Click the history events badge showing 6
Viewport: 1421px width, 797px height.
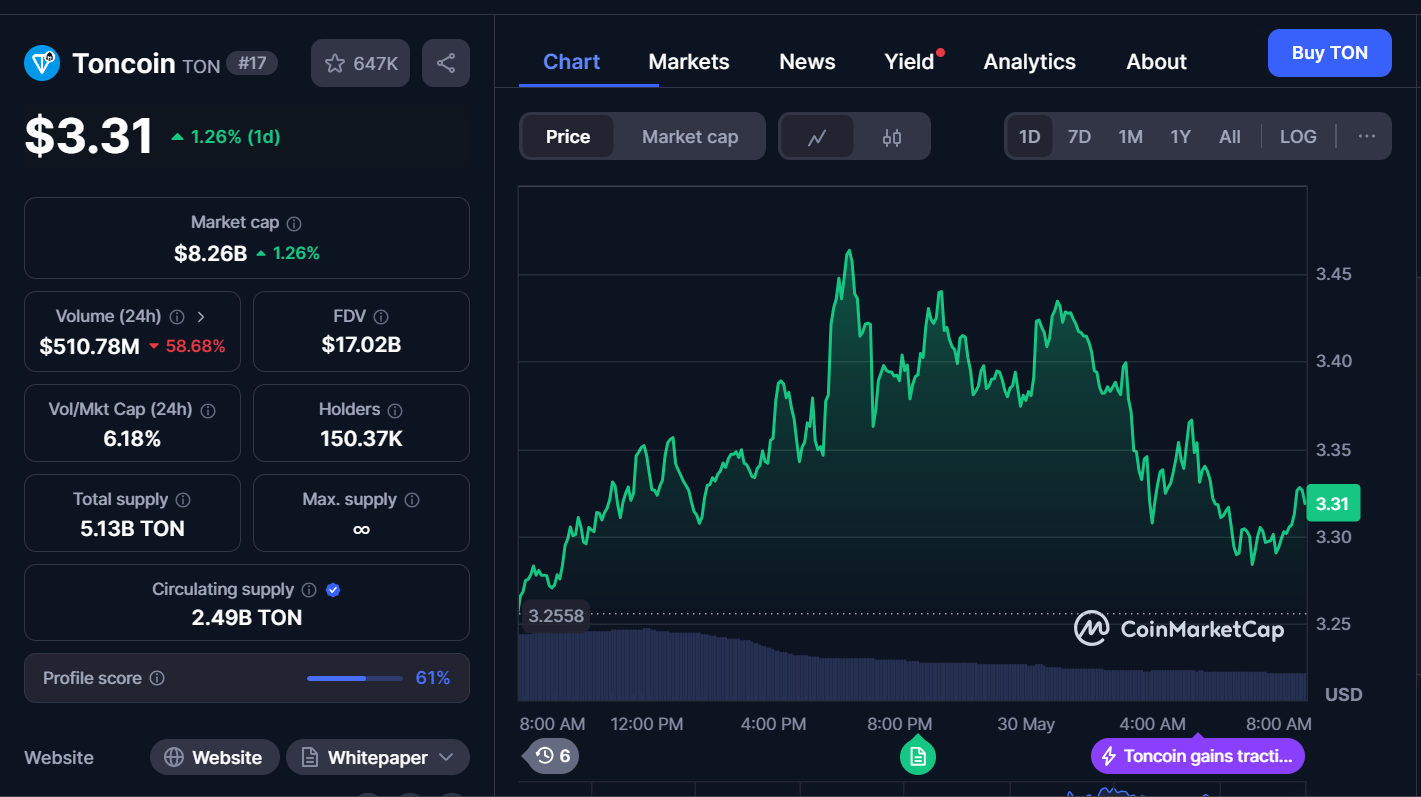coord(551,756)
